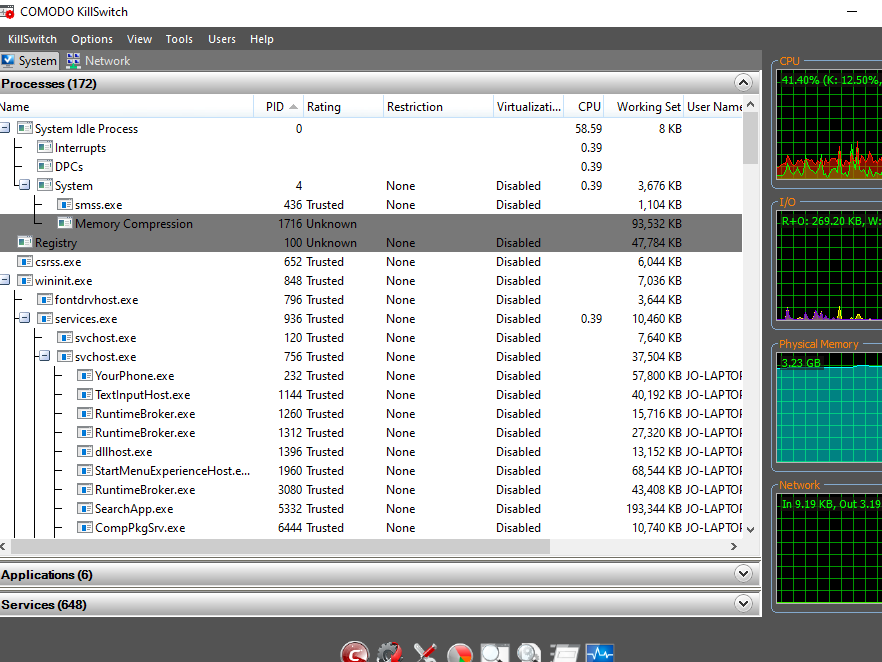Expand the Applications (6) panel
This screenshot has height=662, width=882.
(743, 574)
